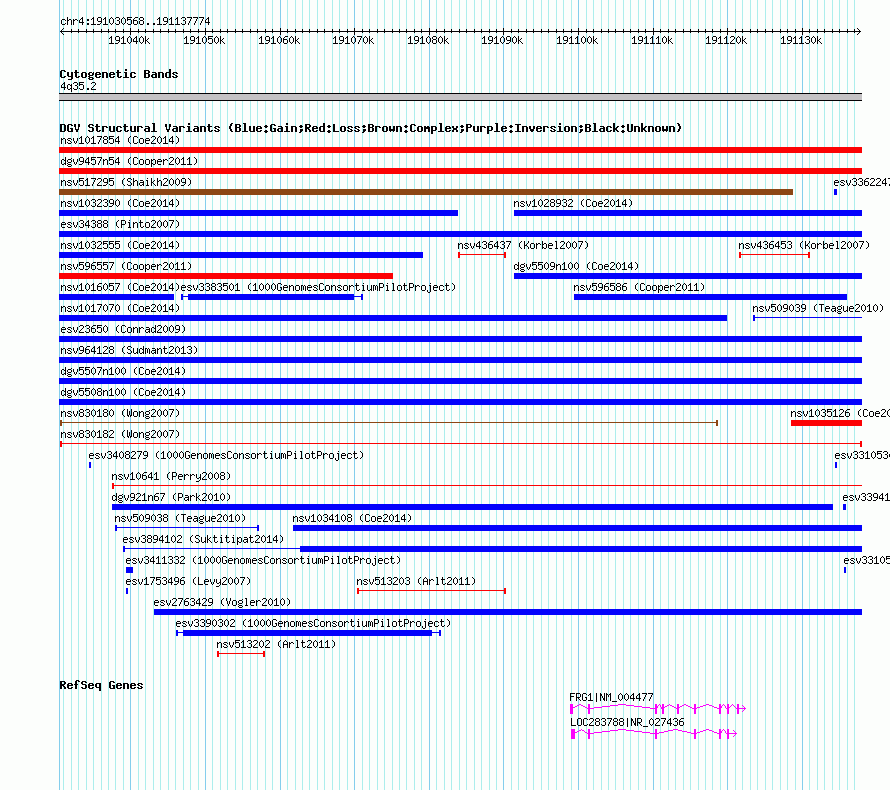This screenshot has width=890, height=790.
Task: Select nsv10641 (Perry2008) label
Action: [171, 476]
